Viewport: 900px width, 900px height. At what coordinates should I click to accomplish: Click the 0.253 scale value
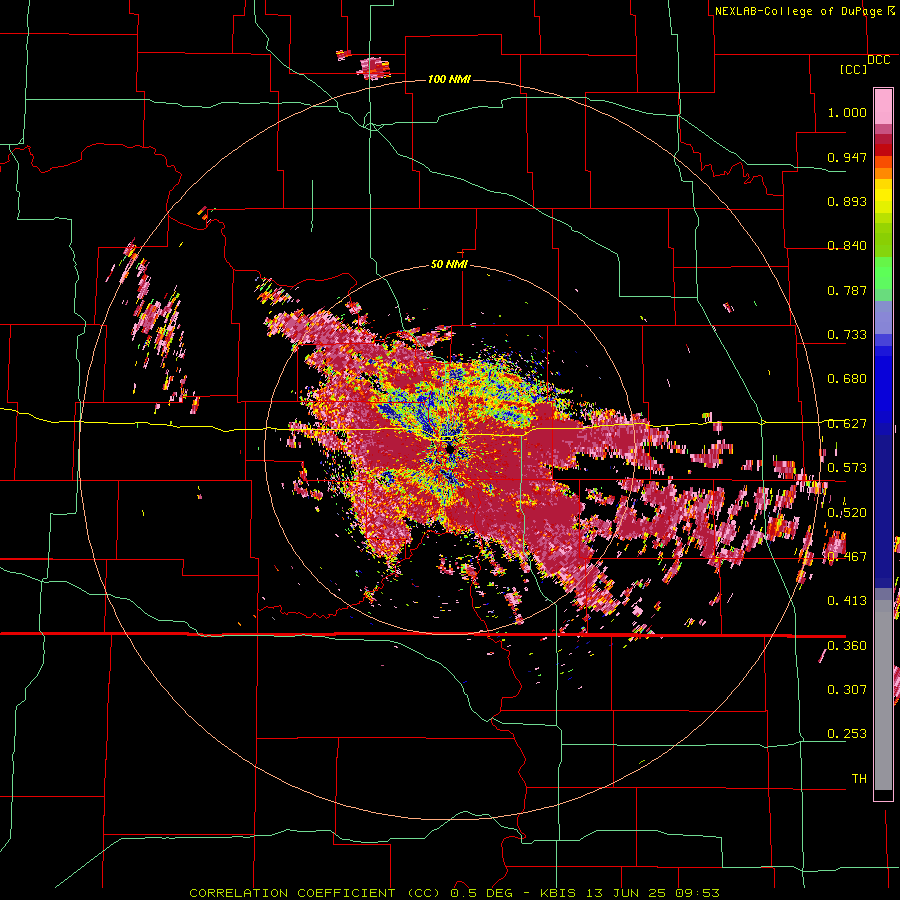click(847, 734)
